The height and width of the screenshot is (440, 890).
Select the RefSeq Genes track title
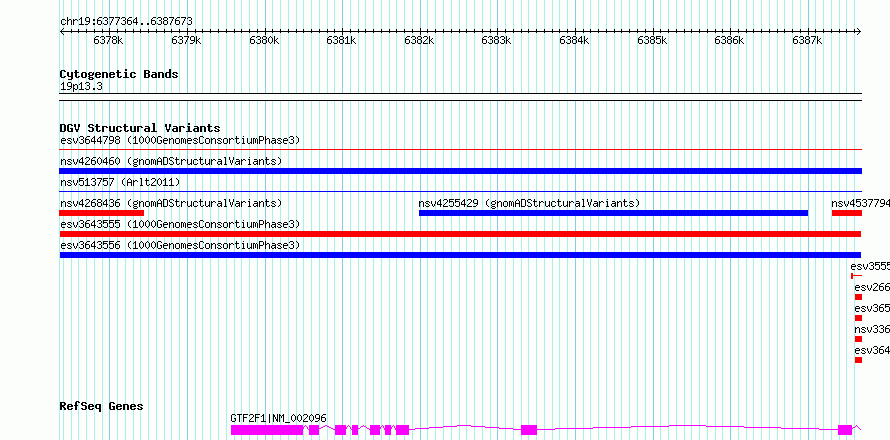tap(102, 407)
